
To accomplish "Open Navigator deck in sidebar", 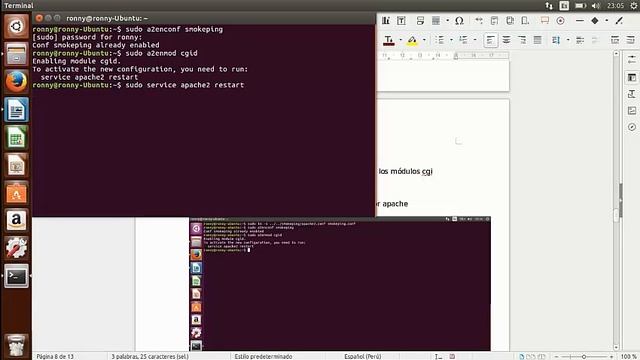I will (632, 127).
